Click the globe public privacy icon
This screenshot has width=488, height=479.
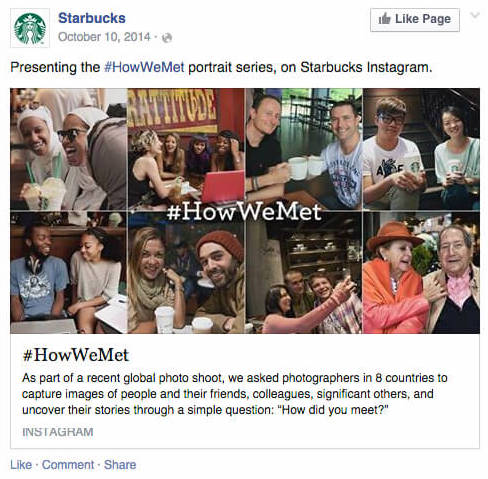click(x=167, y=38)
